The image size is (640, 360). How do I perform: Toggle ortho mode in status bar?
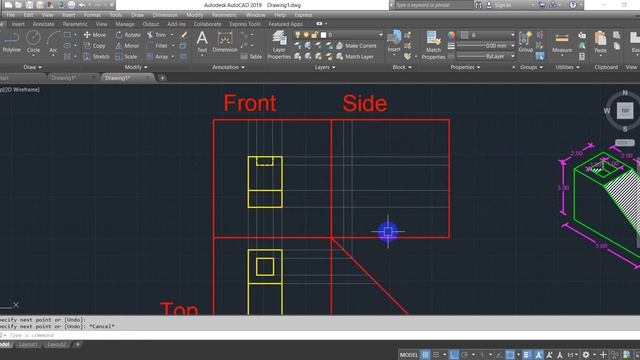[454, 355]
